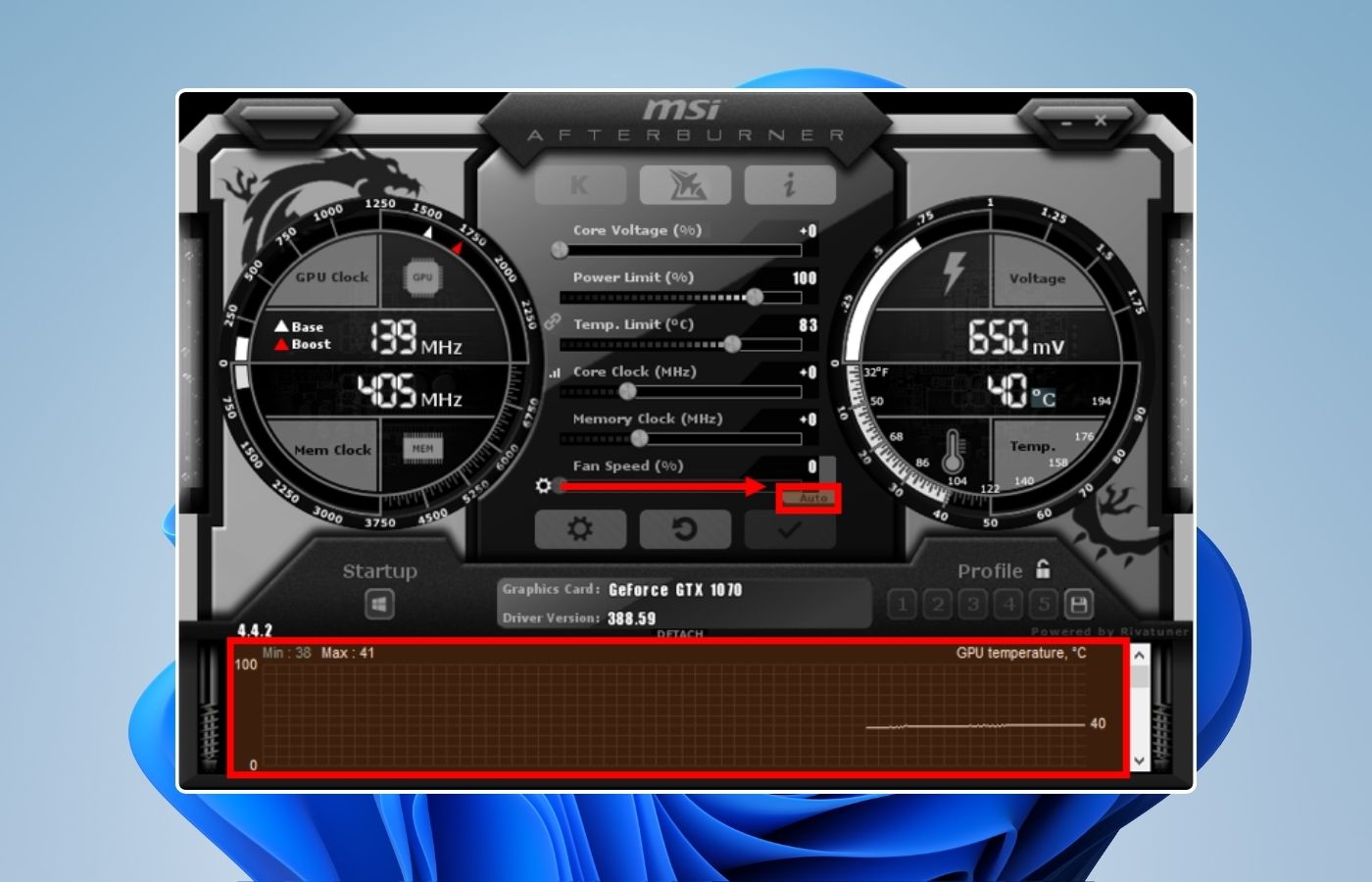Click the Core Voltage slider handle
The height and width of the screenshot is (882, 1372).
(x=560, y=250)
